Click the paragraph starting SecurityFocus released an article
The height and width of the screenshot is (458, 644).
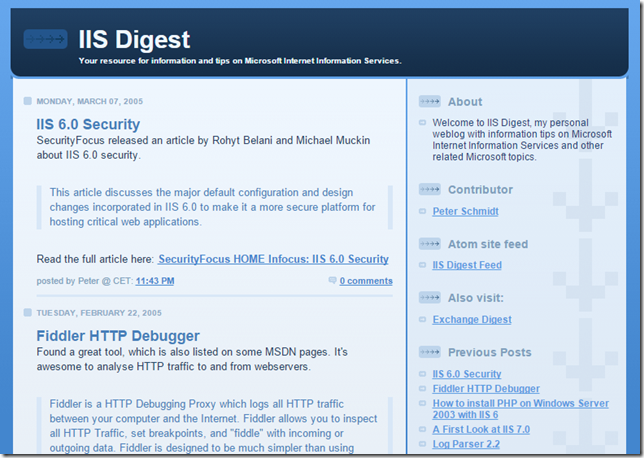pyautogui.click(x=203, y=147)
